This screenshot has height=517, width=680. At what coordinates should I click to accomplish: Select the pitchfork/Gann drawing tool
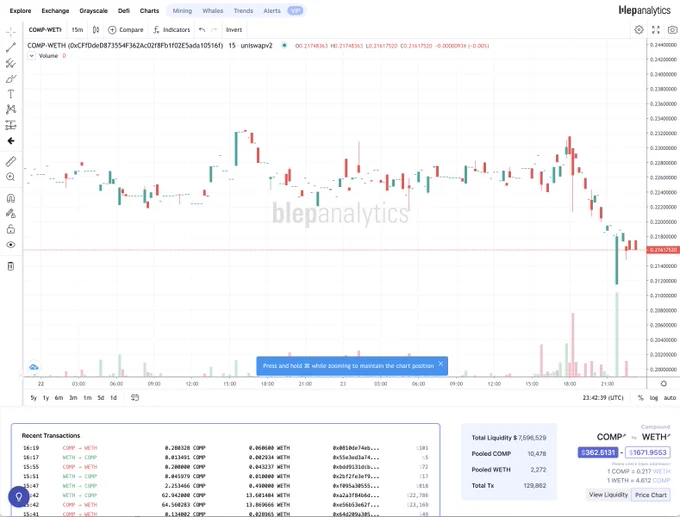pos(11,63)
